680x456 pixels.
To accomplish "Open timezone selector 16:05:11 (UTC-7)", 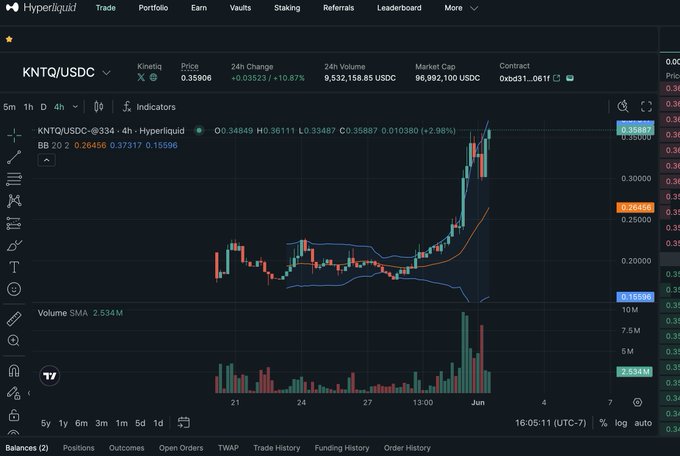I will 550,423.
